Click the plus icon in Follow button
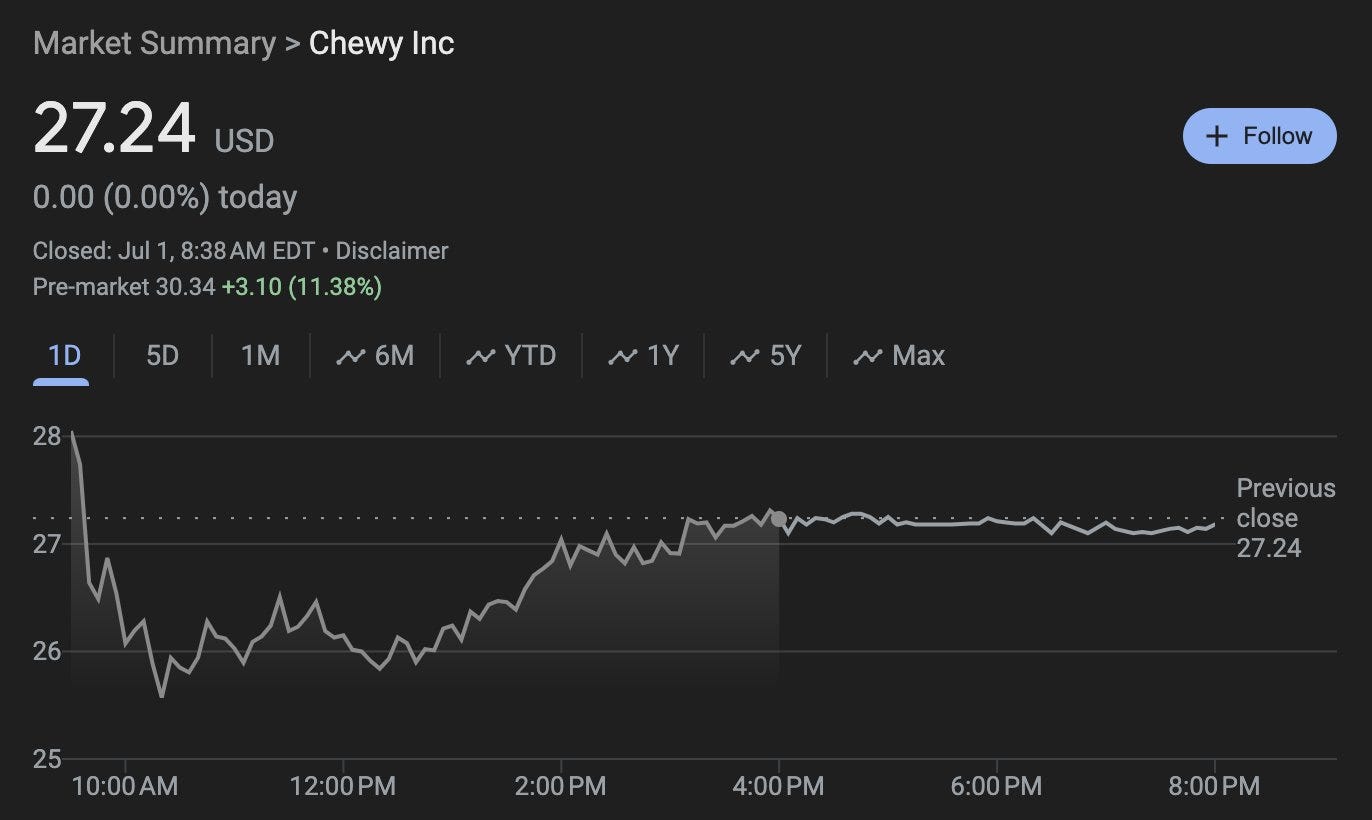This screenshot has height=820, width=1372. tap(1216, 136)
